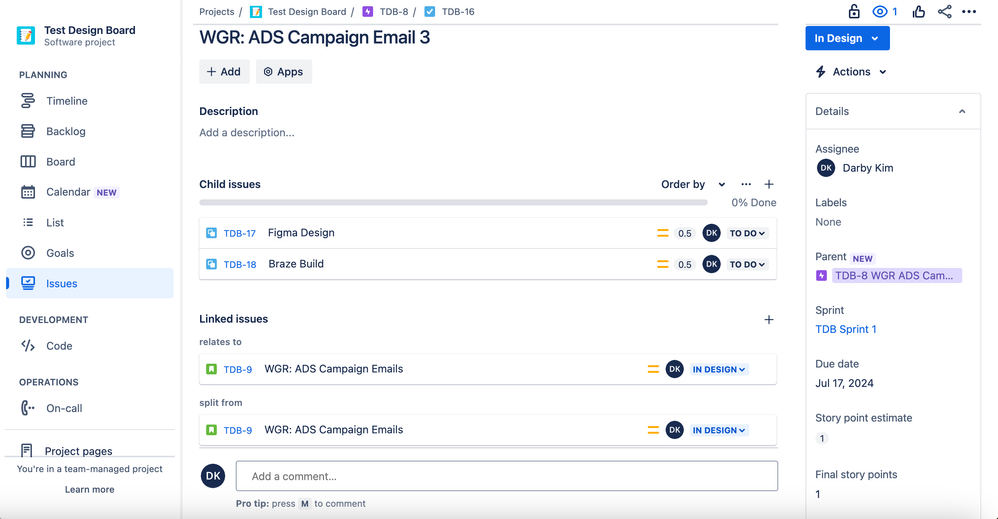
Task: Click the Braze Build subtask type icon
Action: coord(211,264)
